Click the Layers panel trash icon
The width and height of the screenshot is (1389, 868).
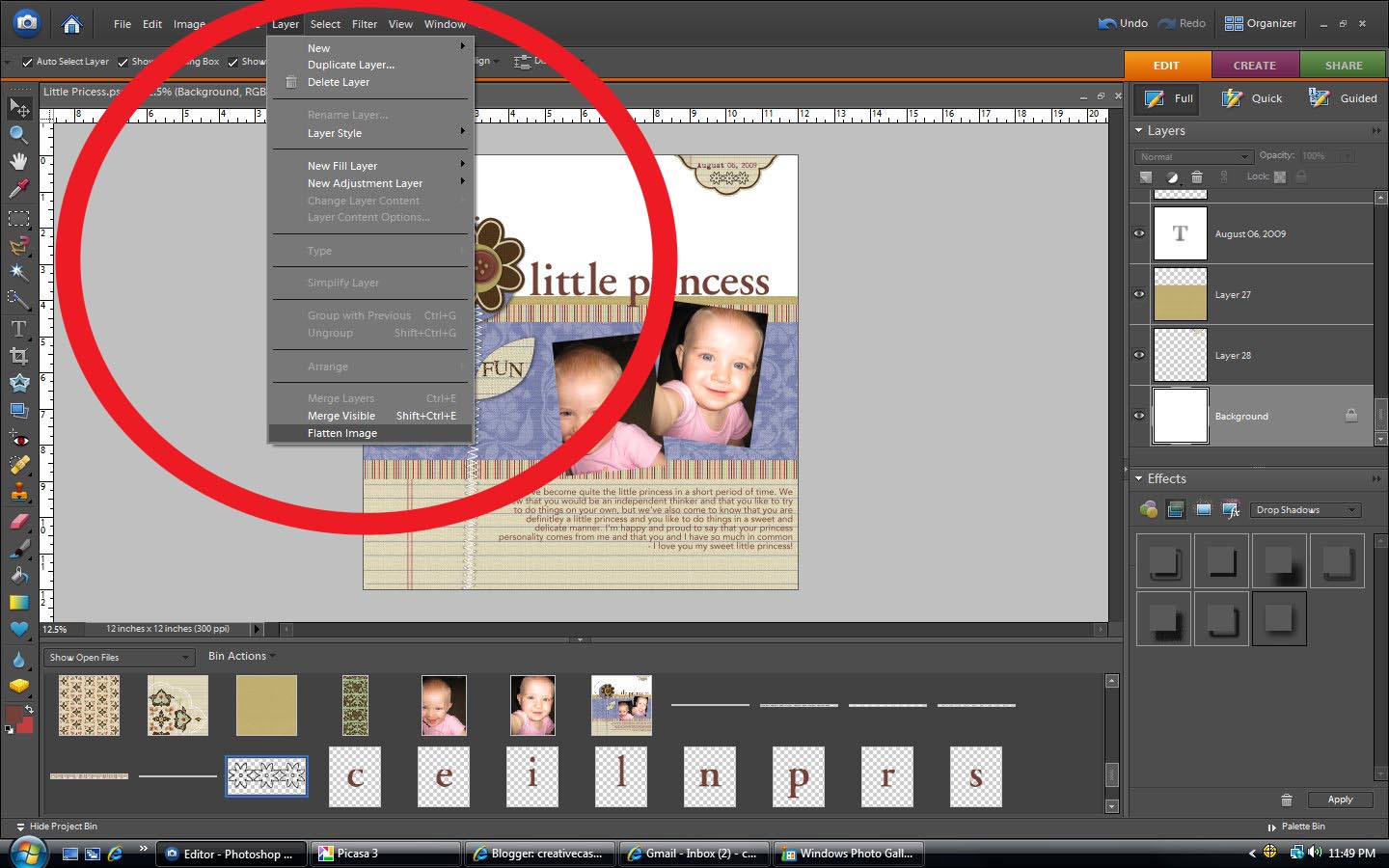click(1197, 176)
